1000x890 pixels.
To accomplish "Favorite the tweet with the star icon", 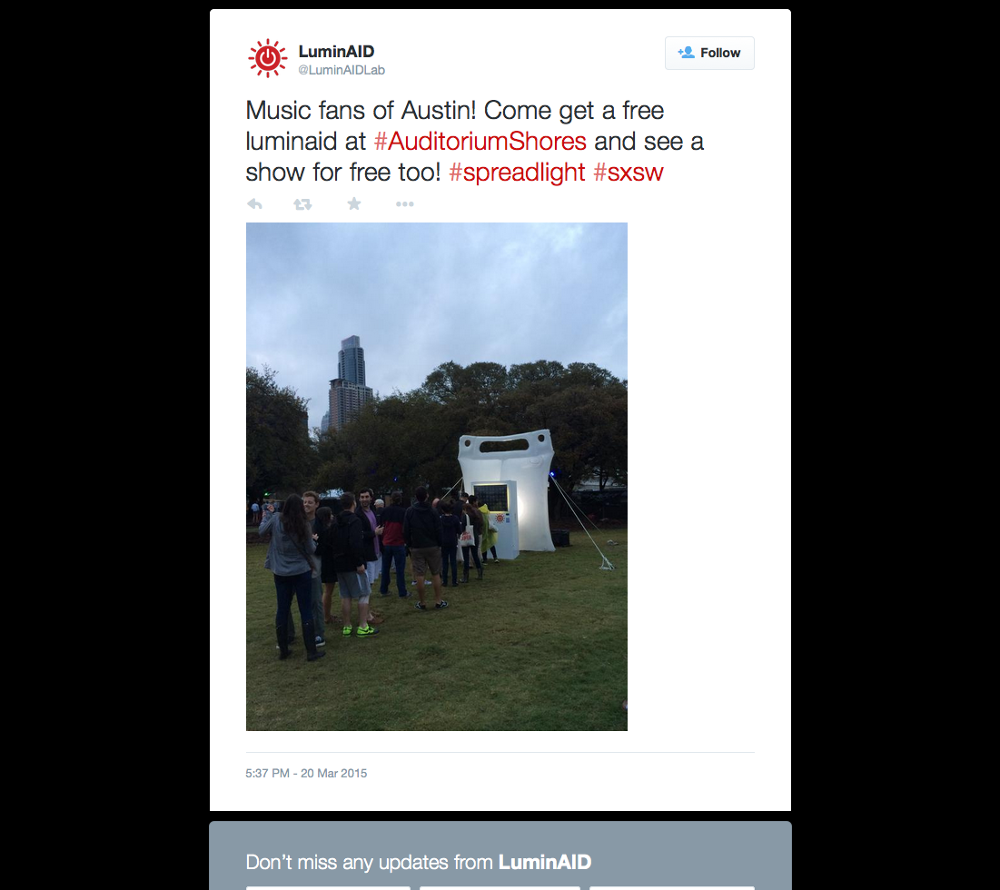I will (354, 203).
